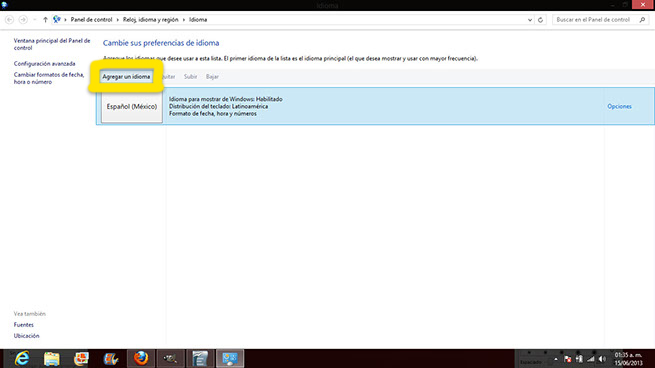Viewport: 655px width, 368px height.
Task: Open Ventana principal del Panel de control
Action: click(x=52, y=44)
